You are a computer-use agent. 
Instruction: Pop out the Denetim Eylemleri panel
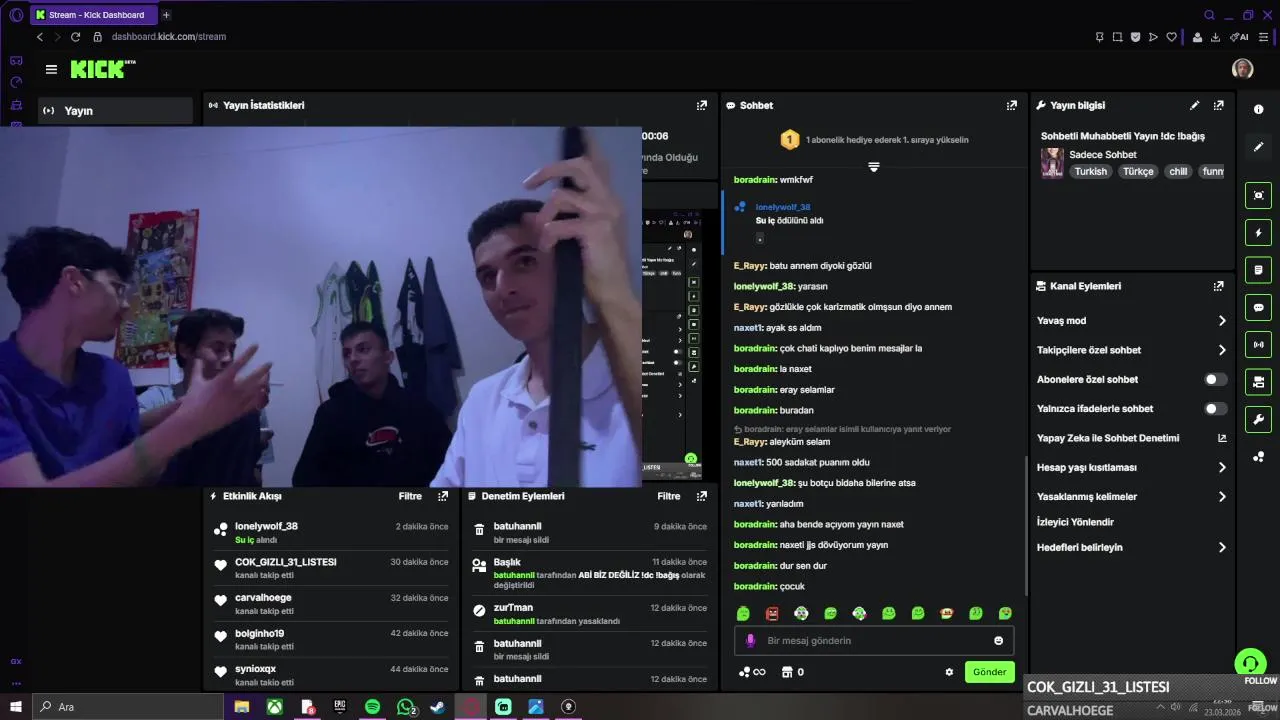point(702,496)
